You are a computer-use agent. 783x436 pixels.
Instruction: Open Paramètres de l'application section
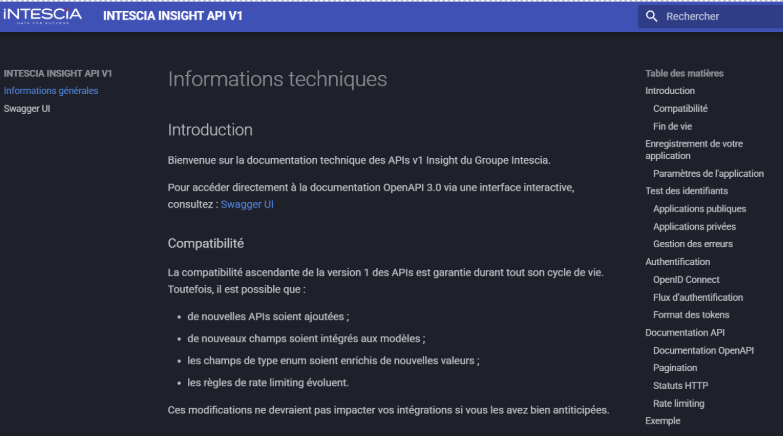708,174
